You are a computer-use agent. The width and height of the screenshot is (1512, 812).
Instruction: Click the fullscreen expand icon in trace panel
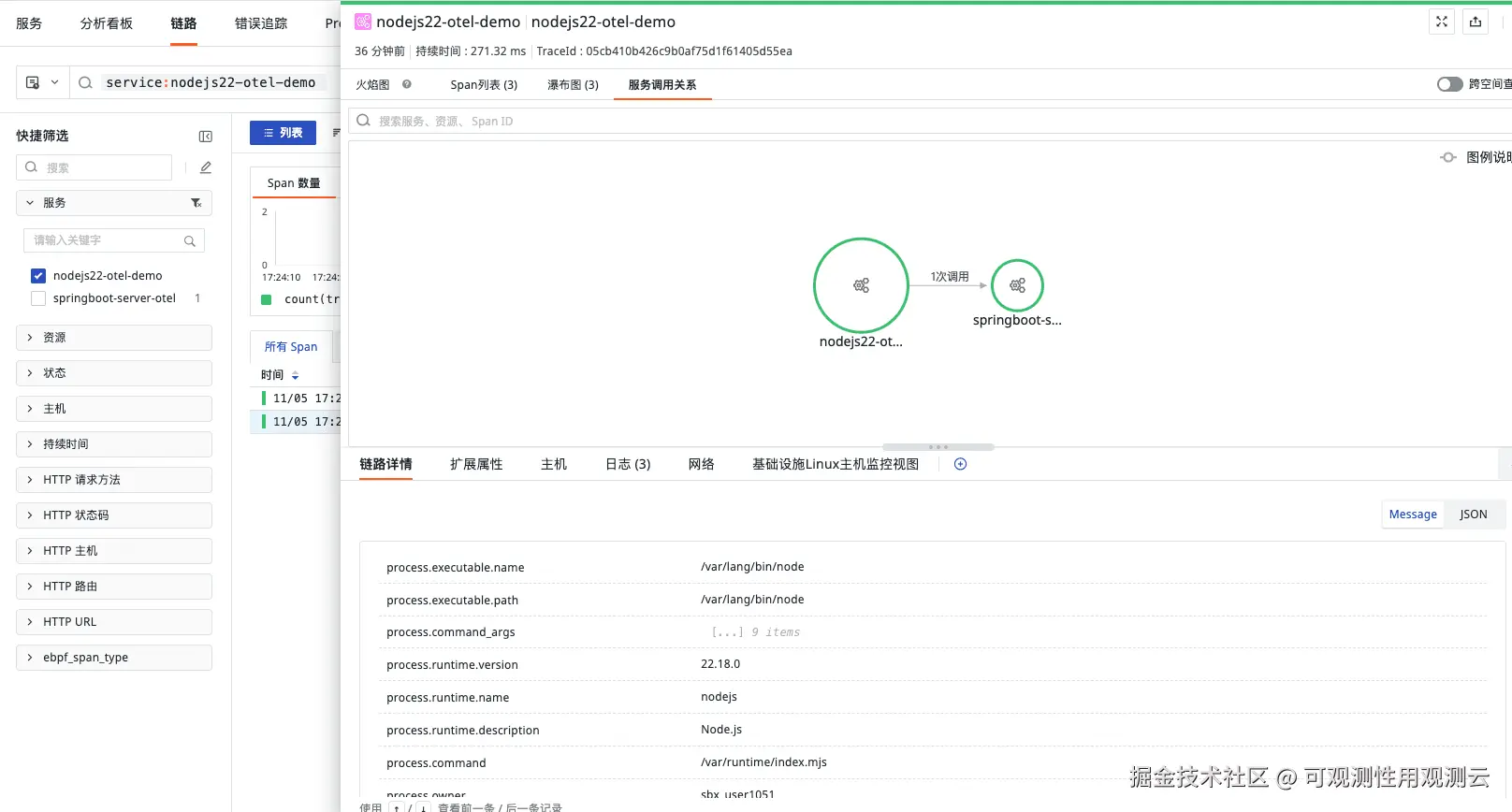coord(1442,22)
